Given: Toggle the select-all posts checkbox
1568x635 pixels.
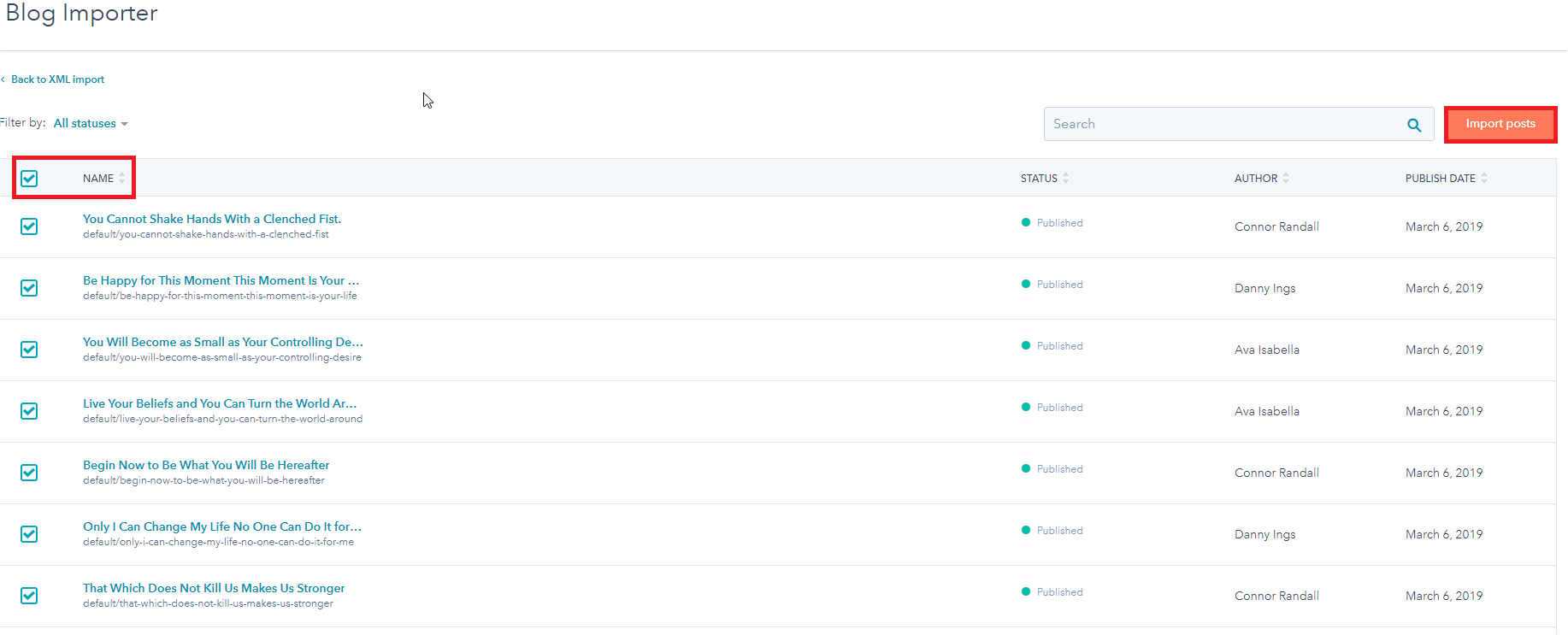Looking at the screenshot, I should tap(29, 179).
